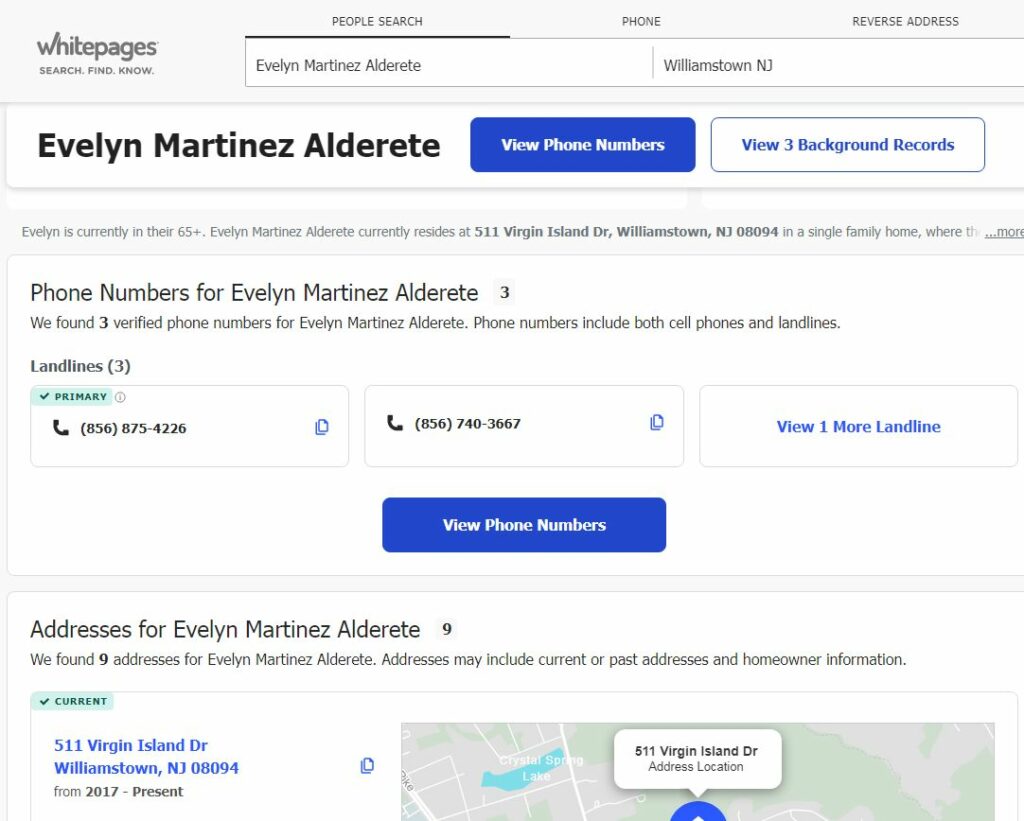Click the Whitepages logo
The width and height of the screenshot is (1024, 821).
[x=97, y=54]
